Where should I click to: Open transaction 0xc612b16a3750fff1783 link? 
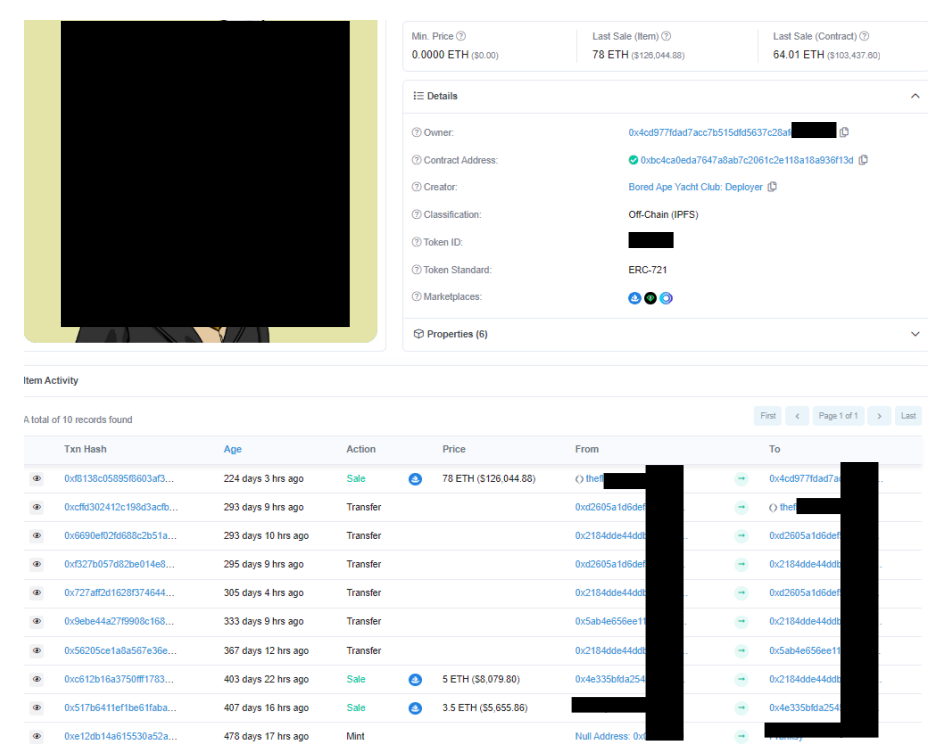tap(119, 679)
